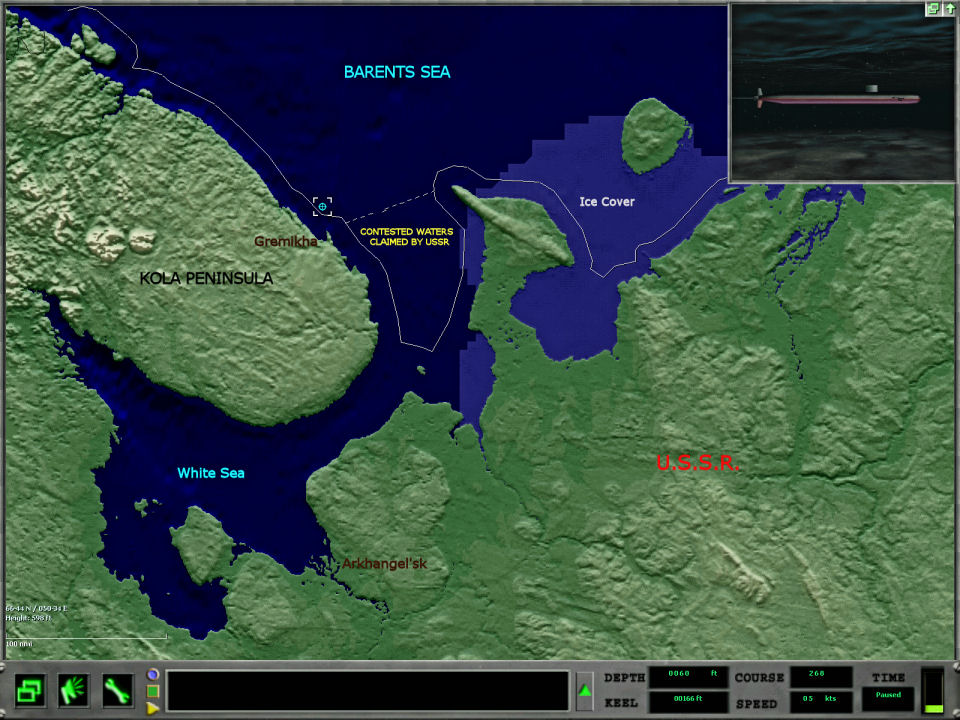Viewport: 960px width, 720px height.
Task: Click the 3D view window-swap icon
Action: 933,8
